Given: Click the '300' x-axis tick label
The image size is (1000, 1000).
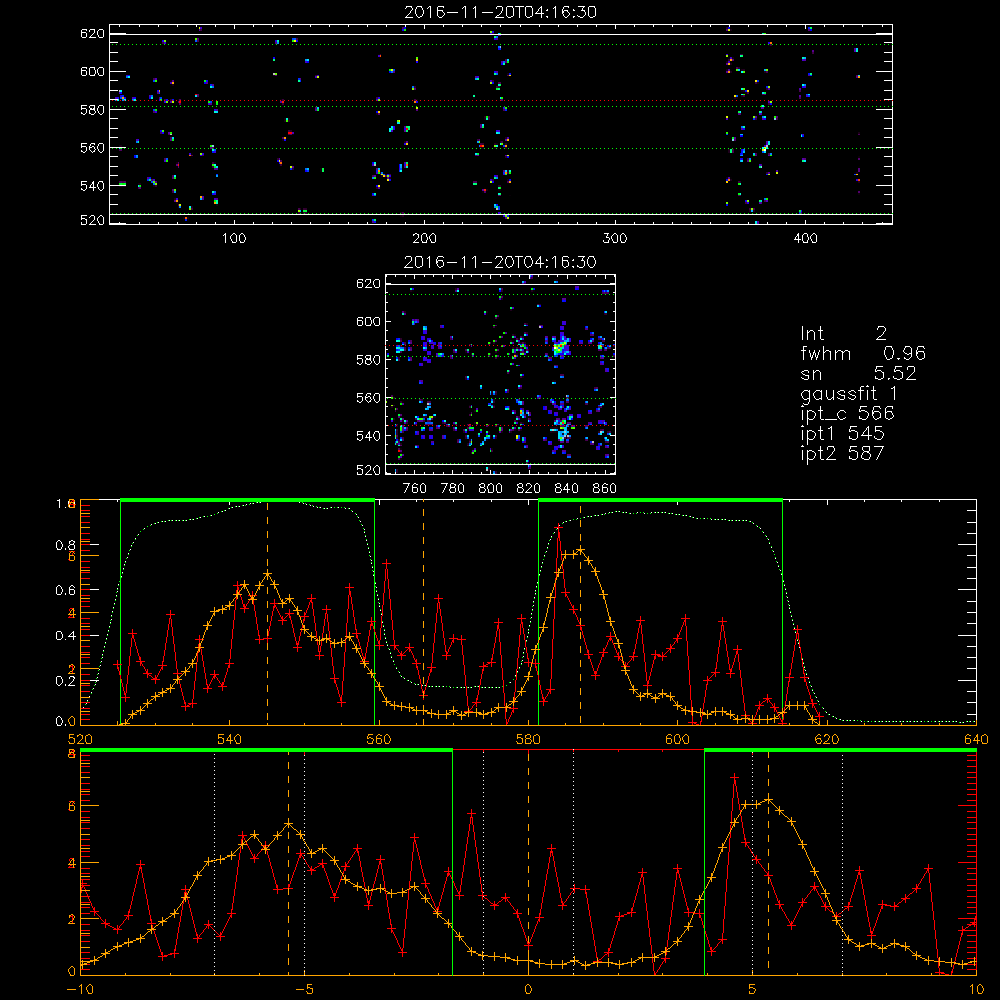Looking at the screenshot, I should click(x=615, y=239).
